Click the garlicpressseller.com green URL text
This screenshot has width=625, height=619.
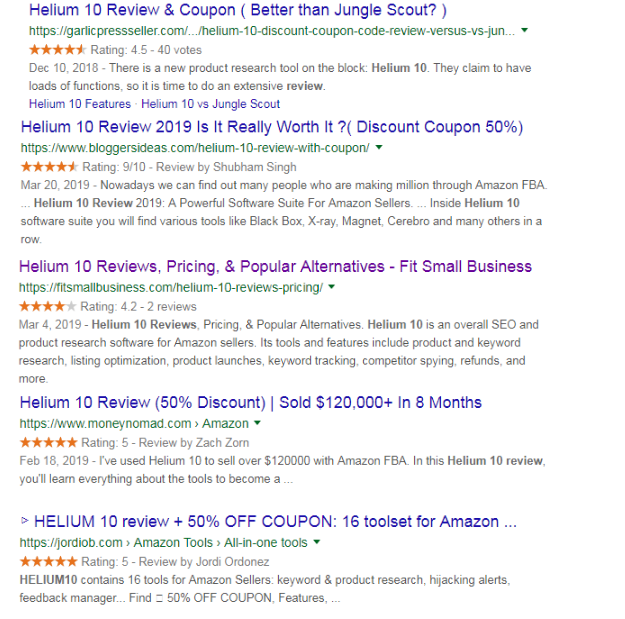click(272, 31)
